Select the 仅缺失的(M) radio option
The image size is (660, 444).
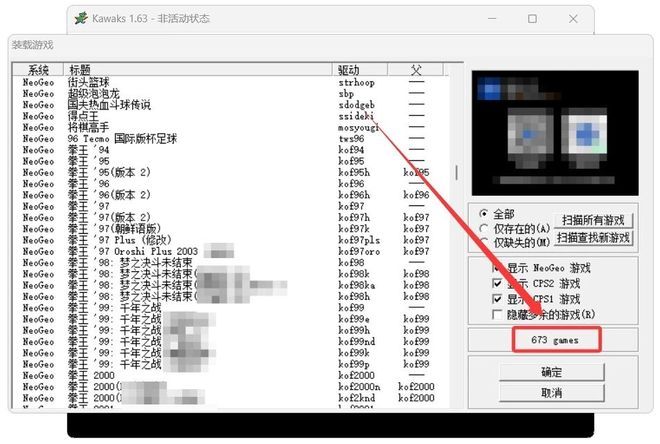point(484,242)
